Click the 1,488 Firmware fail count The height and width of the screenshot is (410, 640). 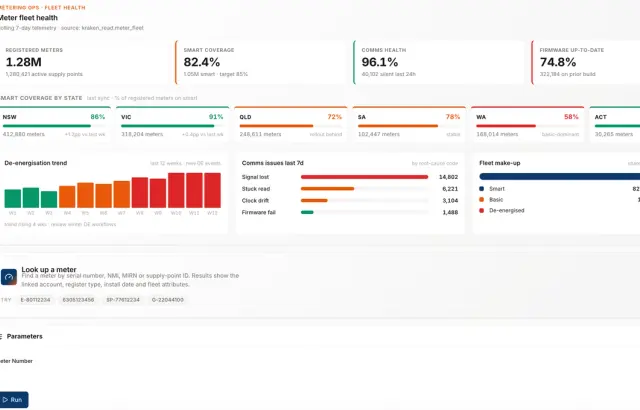pyautogui.click(x=450, y=213)
